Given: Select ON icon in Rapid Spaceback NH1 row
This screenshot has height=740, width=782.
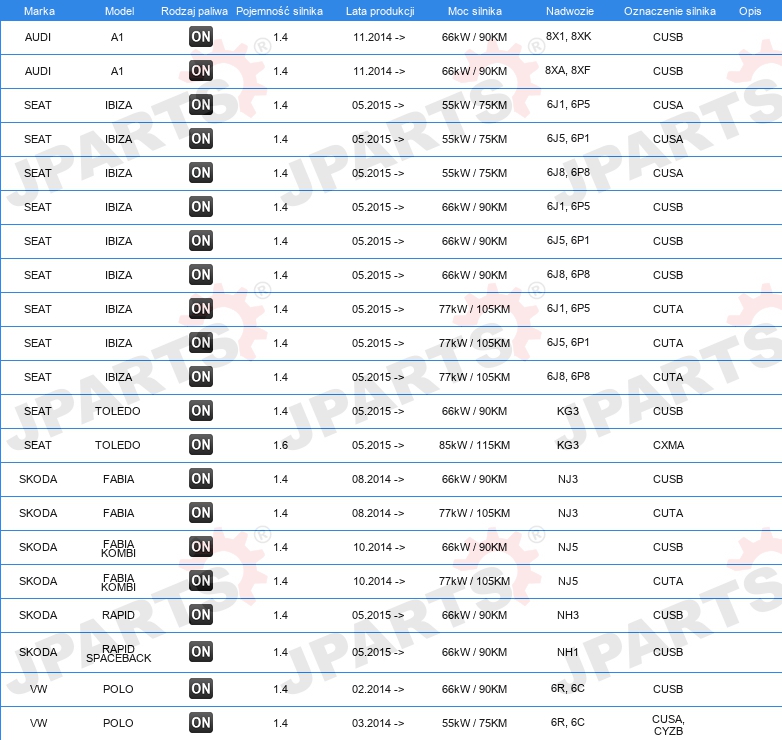Looking at the screenshot, I should coord(201,651).
